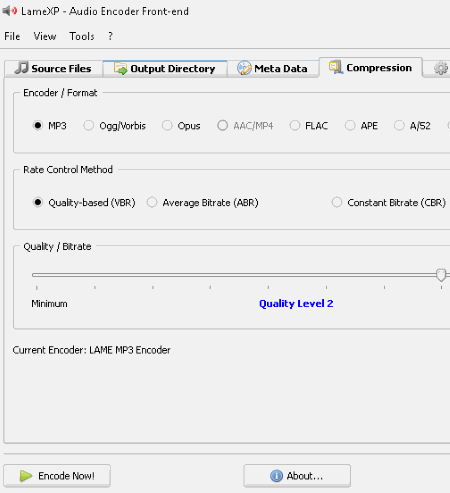Click the Current Encoder: LAME MP3 Encoder text
Viewport: 450px width, 493px height.
click(x=92, y=350)
